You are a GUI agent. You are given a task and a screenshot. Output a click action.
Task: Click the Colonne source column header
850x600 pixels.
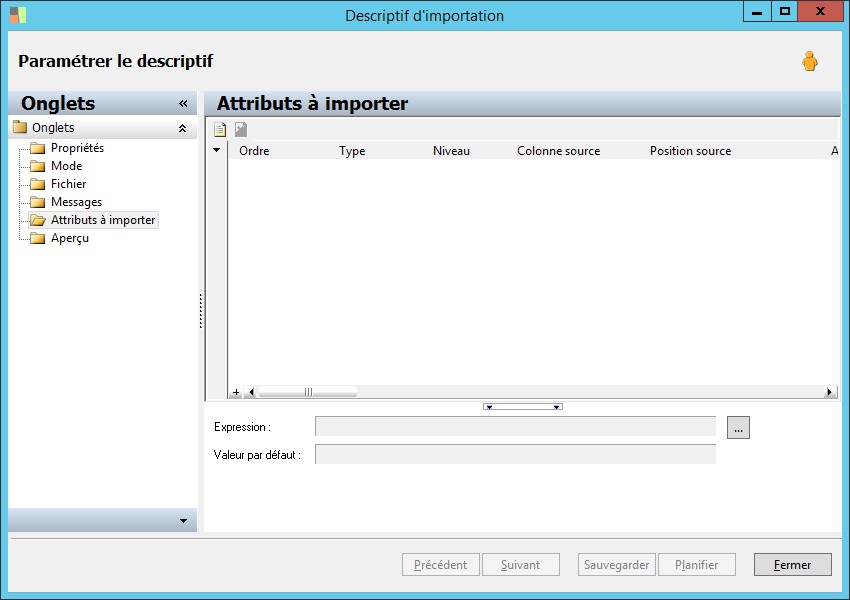(x=558, y=151)
